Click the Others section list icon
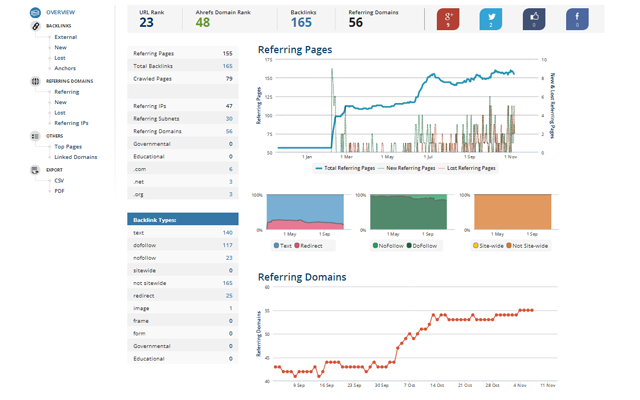 click(x=37, y=136)
